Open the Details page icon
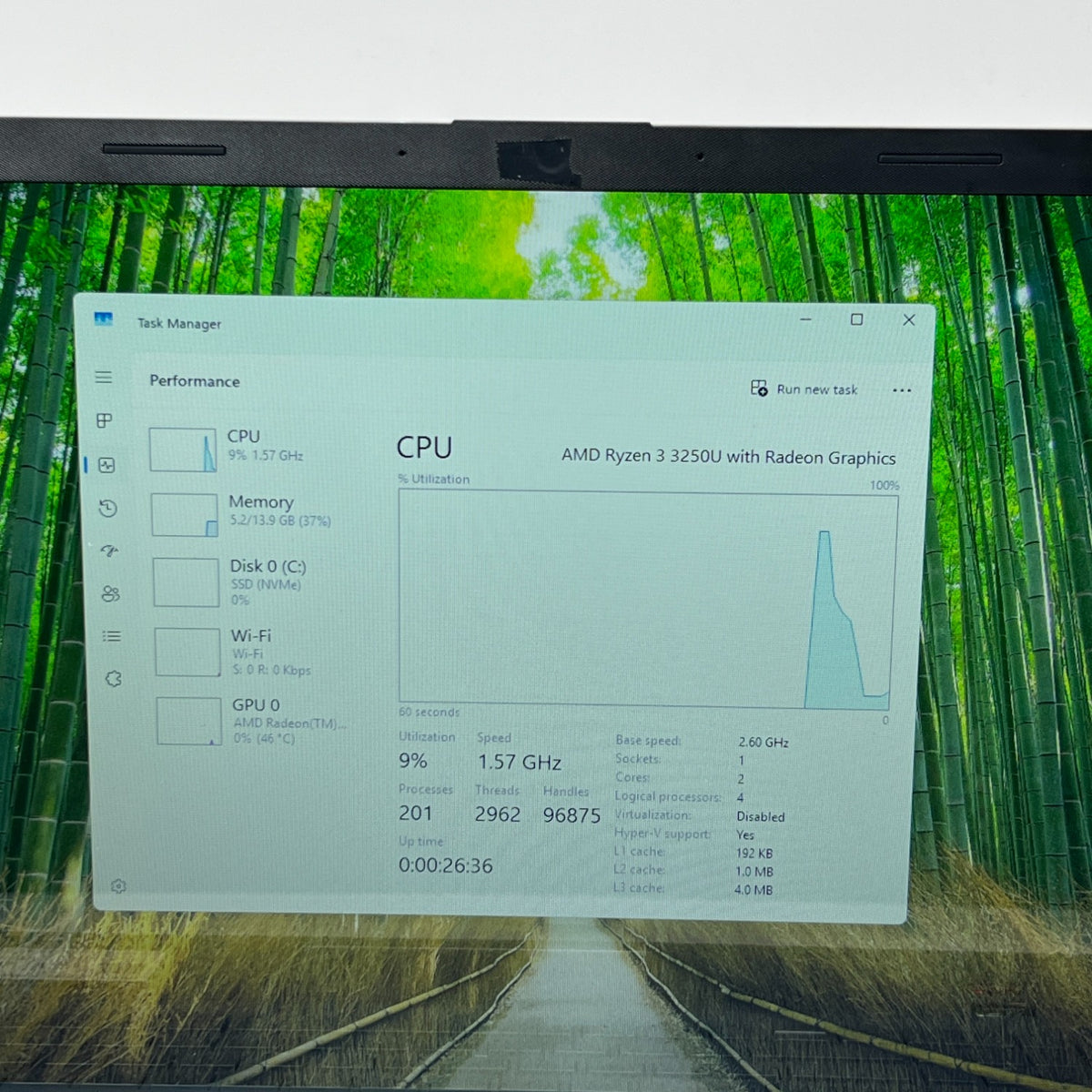Viewport: 1092px width, 1092px height. pos(111,636)
